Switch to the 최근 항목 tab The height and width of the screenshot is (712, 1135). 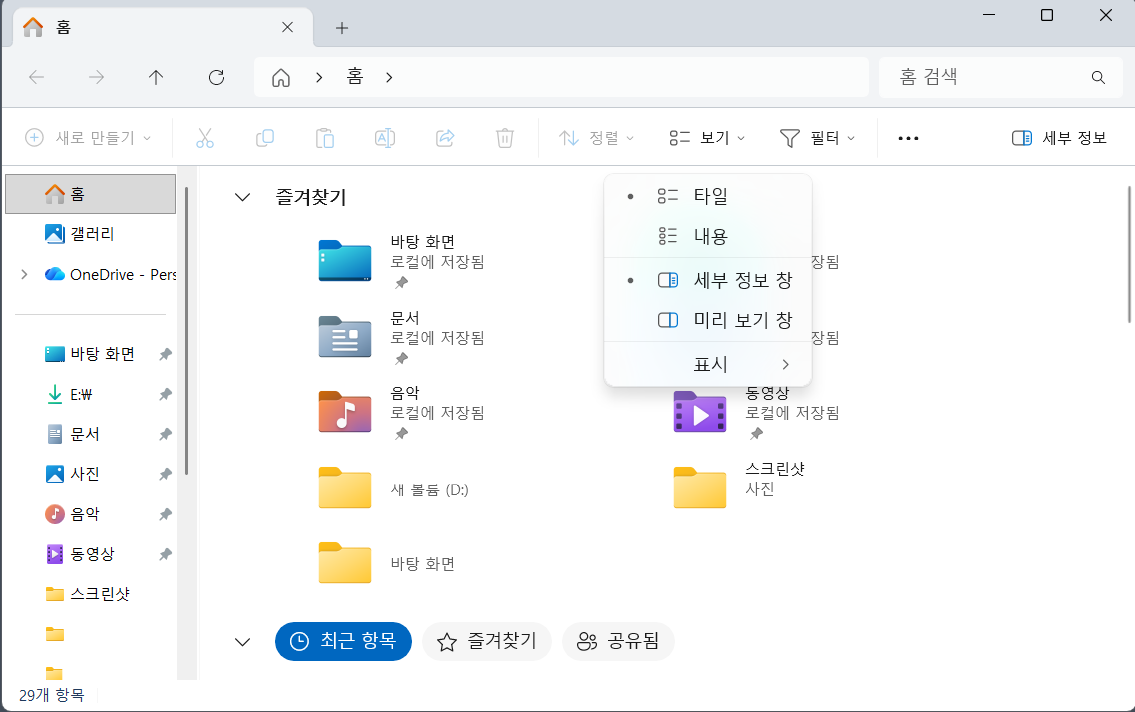(x=343, y=641)
